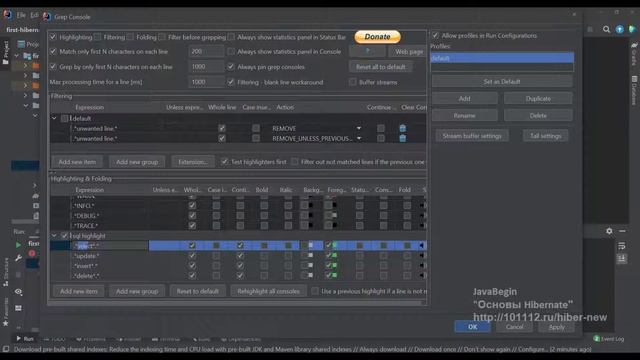Click clear-console icon in REMOVE row
The width and height of the screenshot is (640, 360).
point(402,128)
